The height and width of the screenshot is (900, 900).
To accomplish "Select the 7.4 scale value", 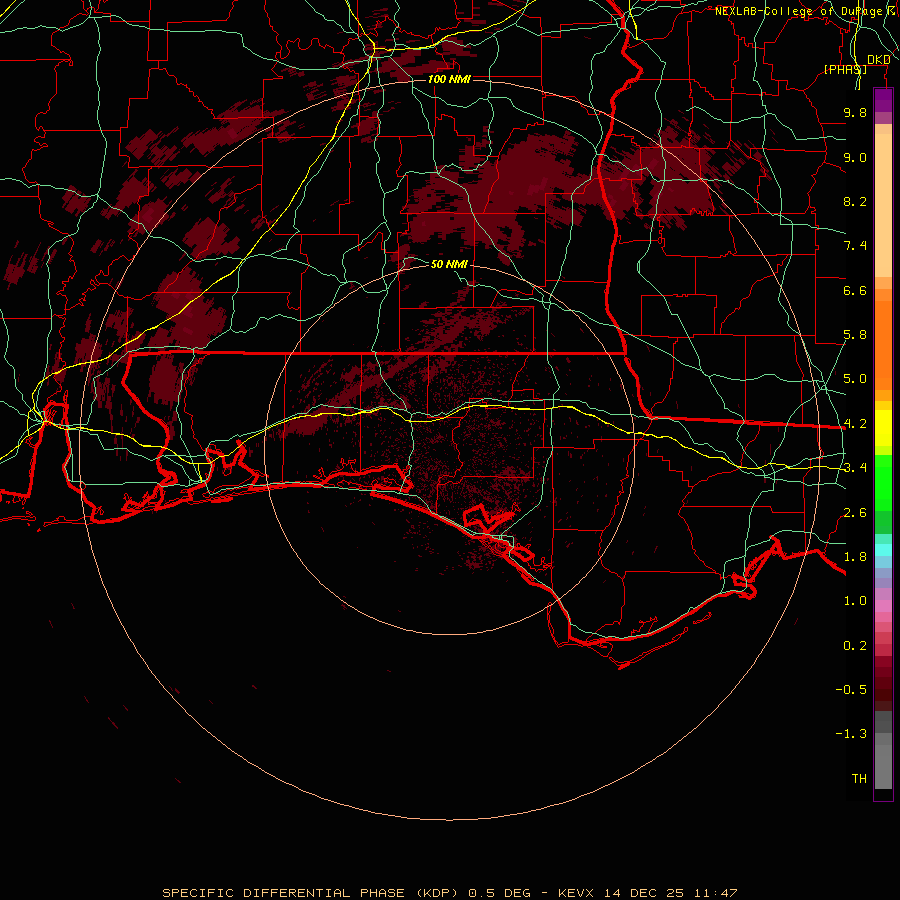I will (855, 246).
